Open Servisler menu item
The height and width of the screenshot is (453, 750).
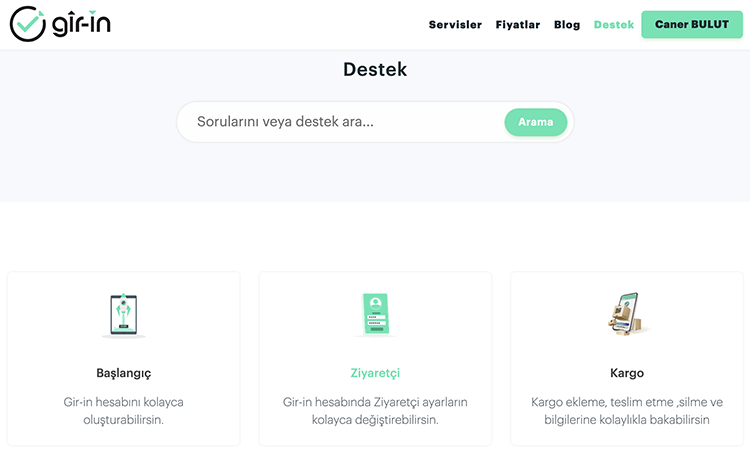click(x=455, y=24)
